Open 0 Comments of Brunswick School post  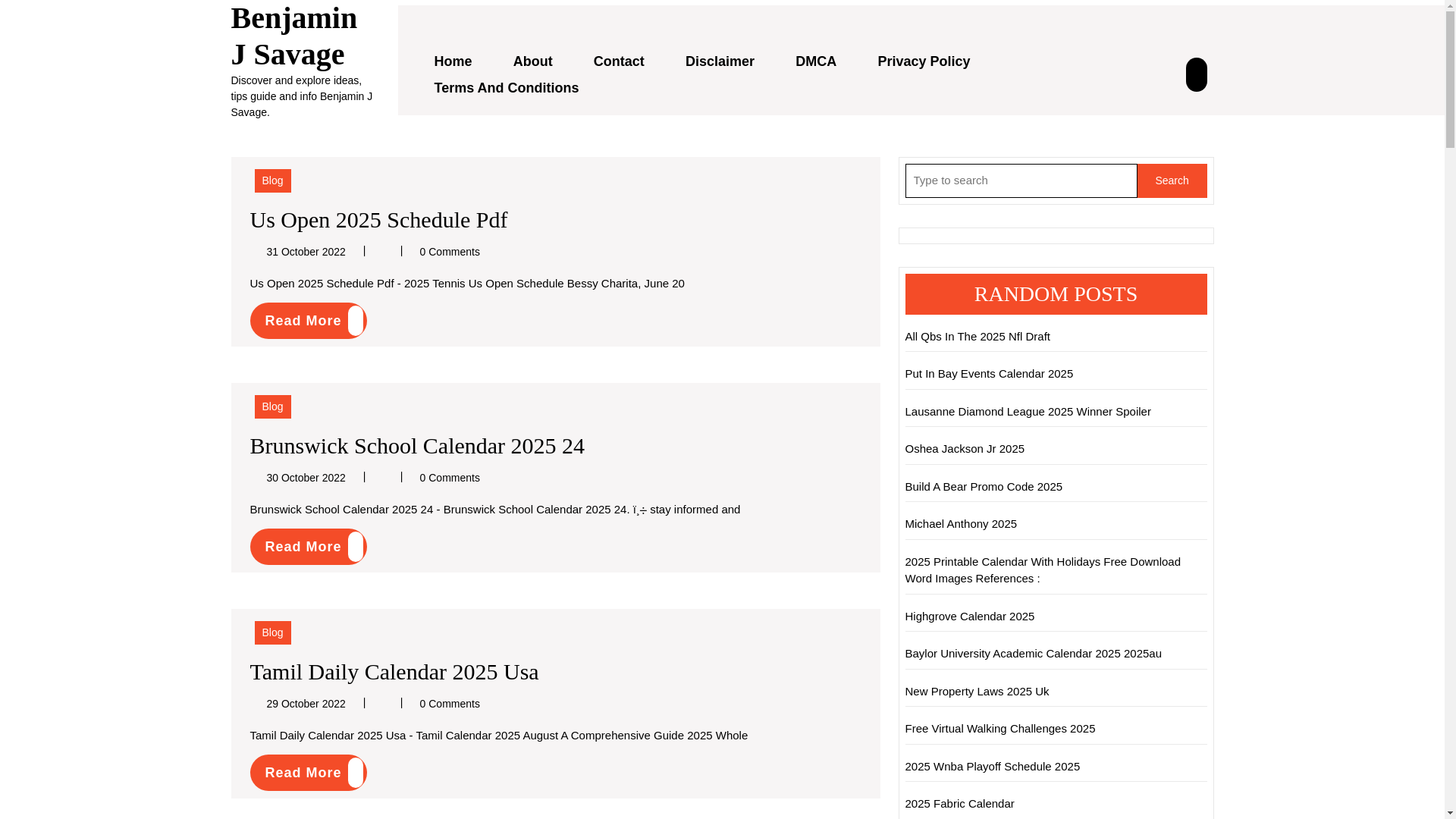click(450, 478)
